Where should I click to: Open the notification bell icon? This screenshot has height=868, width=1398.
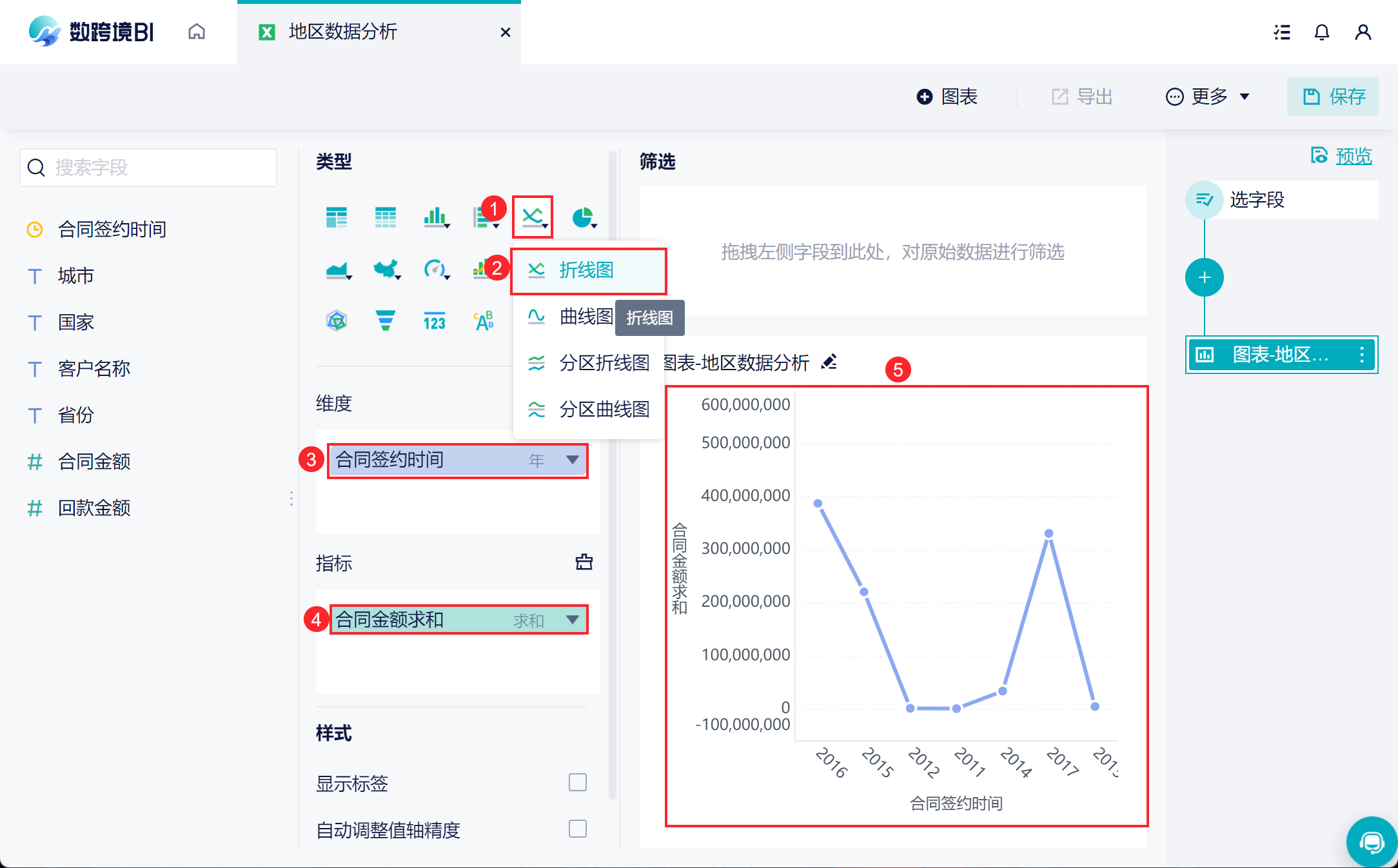pyautogui.click(x=1321, y=32)
